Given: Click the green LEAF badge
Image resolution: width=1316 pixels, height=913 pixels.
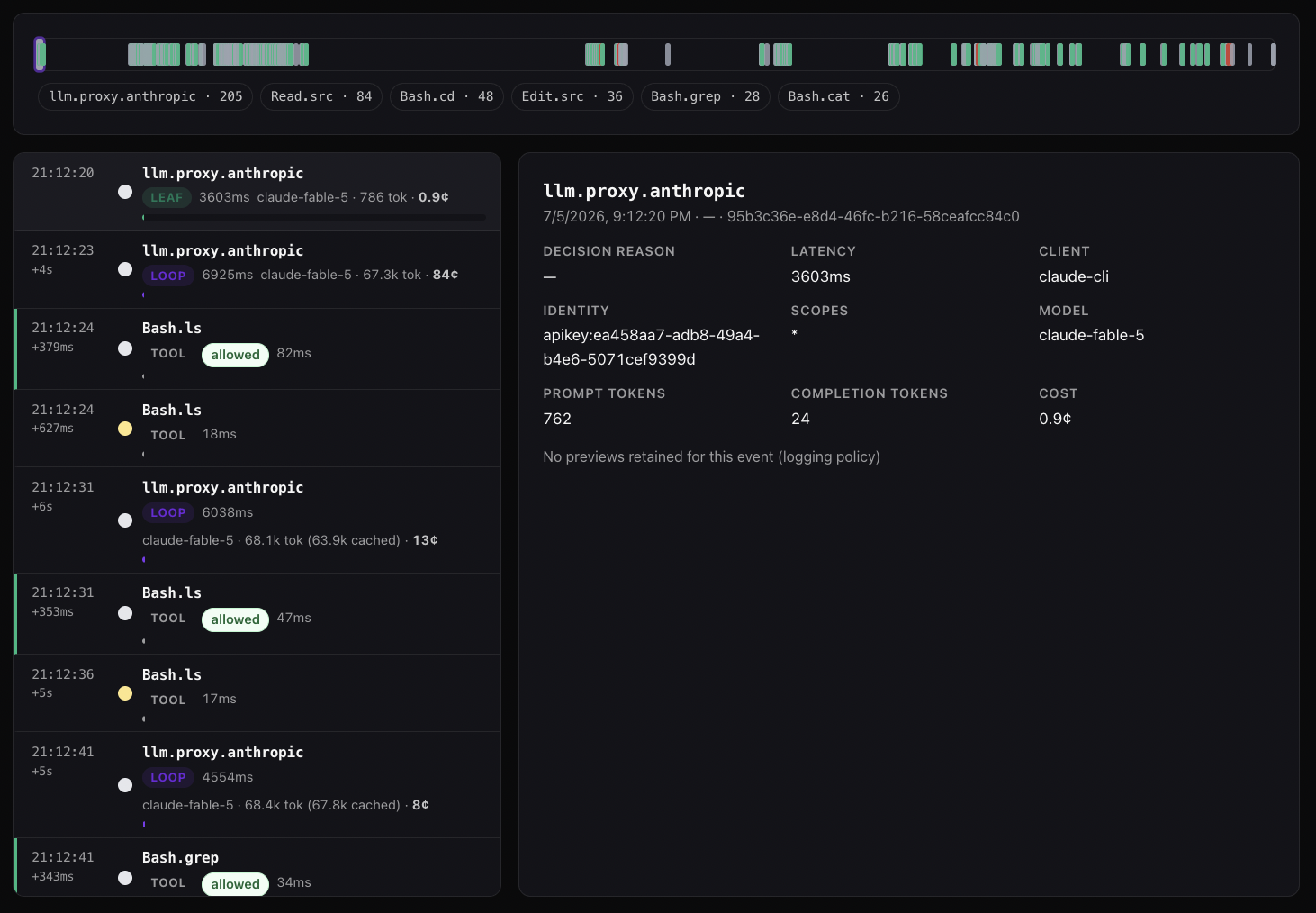Looking at the screenshot, I should coord(167,197).
